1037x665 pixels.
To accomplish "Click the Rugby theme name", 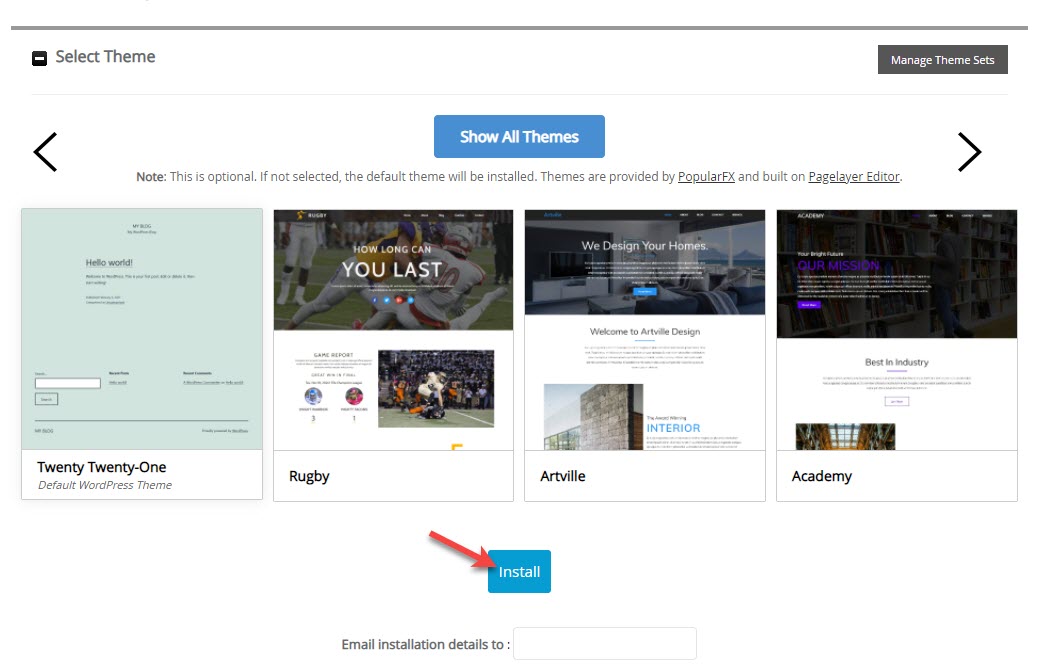I will tap(309, 476).
